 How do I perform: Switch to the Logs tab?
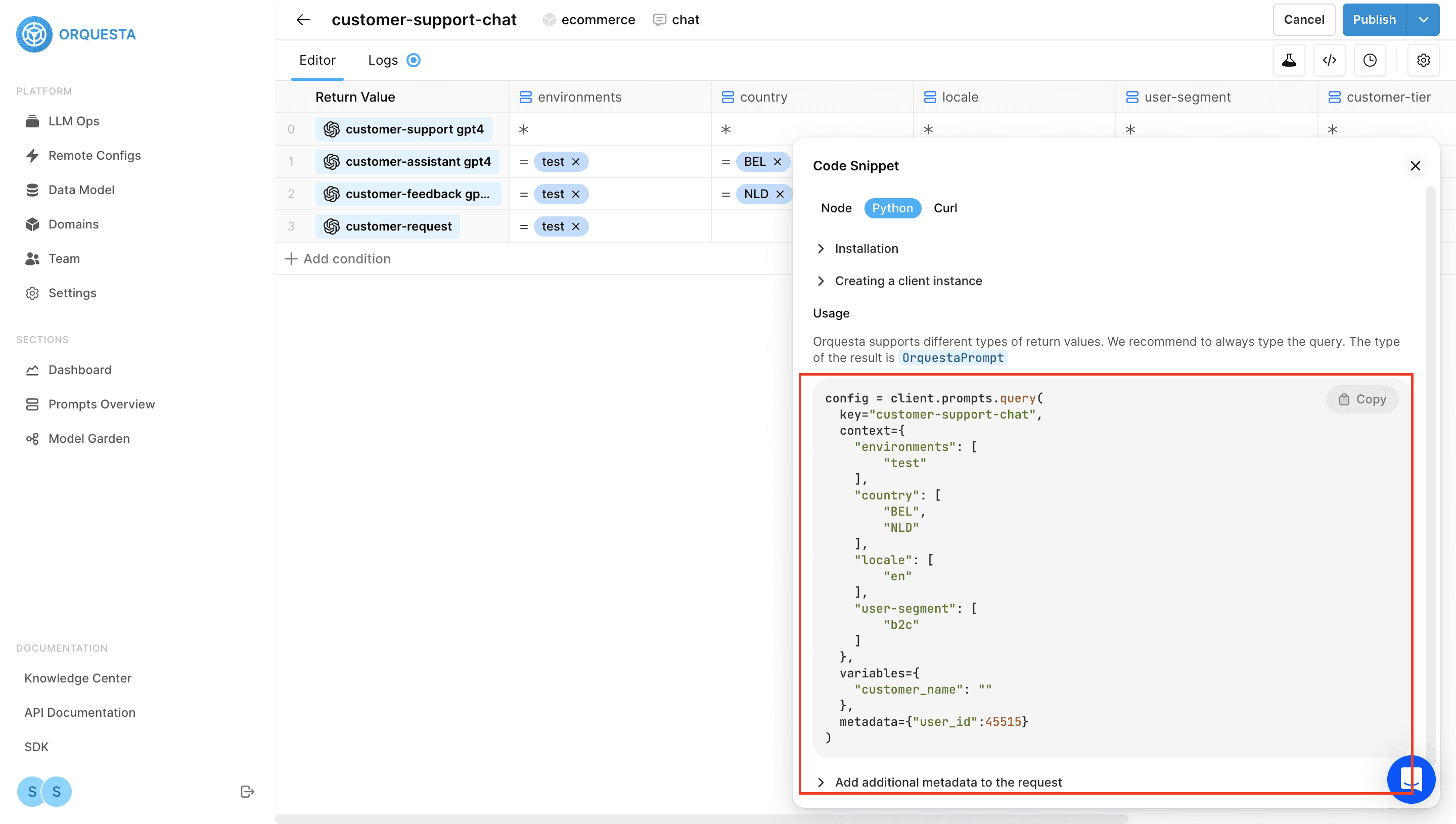[x=383, y=60]
